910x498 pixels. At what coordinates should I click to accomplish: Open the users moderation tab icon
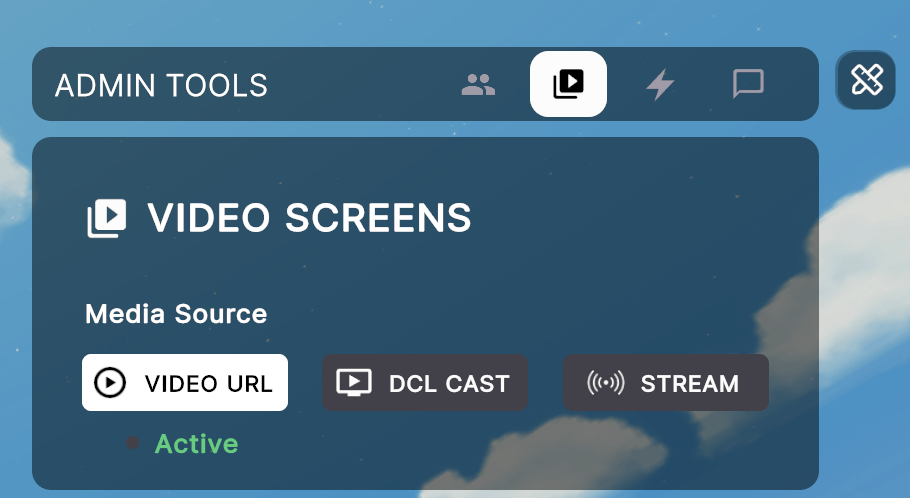click(478, 85)
